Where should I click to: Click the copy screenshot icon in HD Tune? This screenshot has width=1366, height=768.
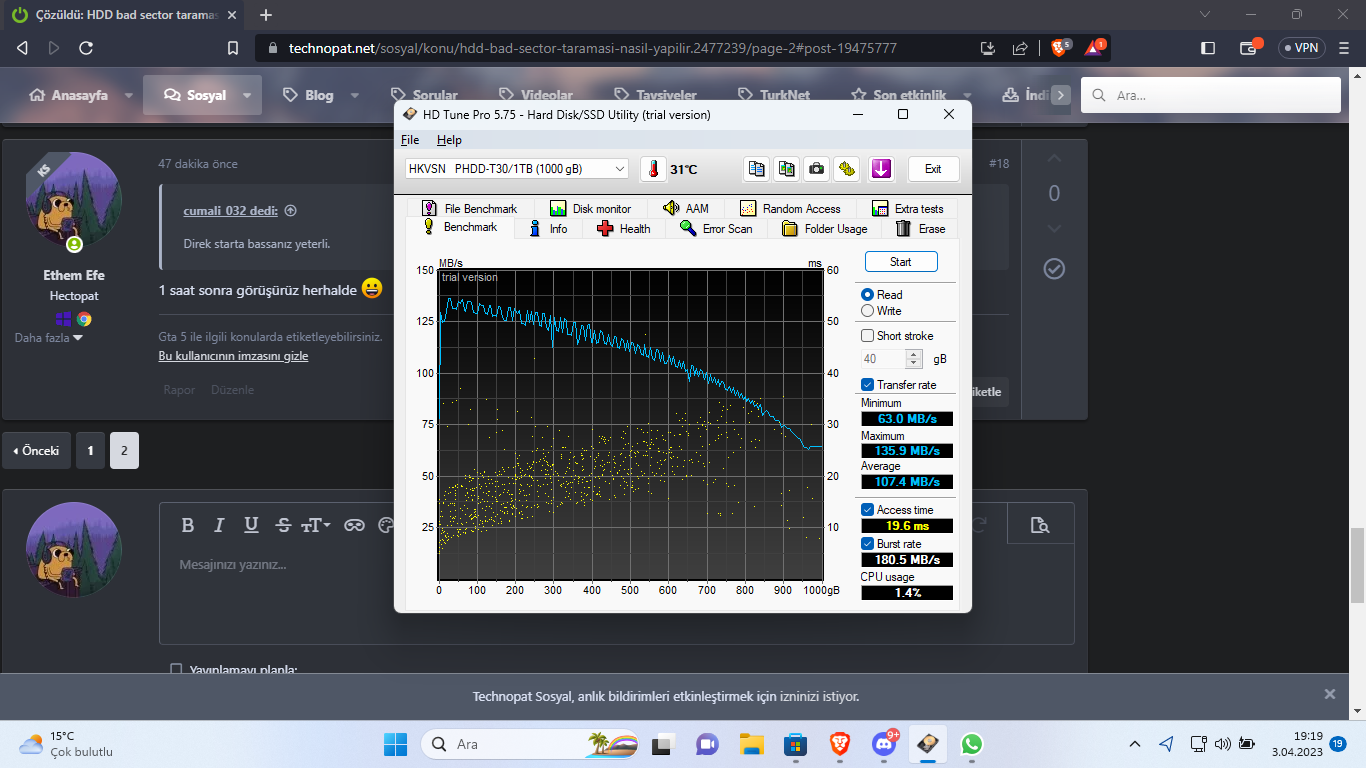click(787, 169)
